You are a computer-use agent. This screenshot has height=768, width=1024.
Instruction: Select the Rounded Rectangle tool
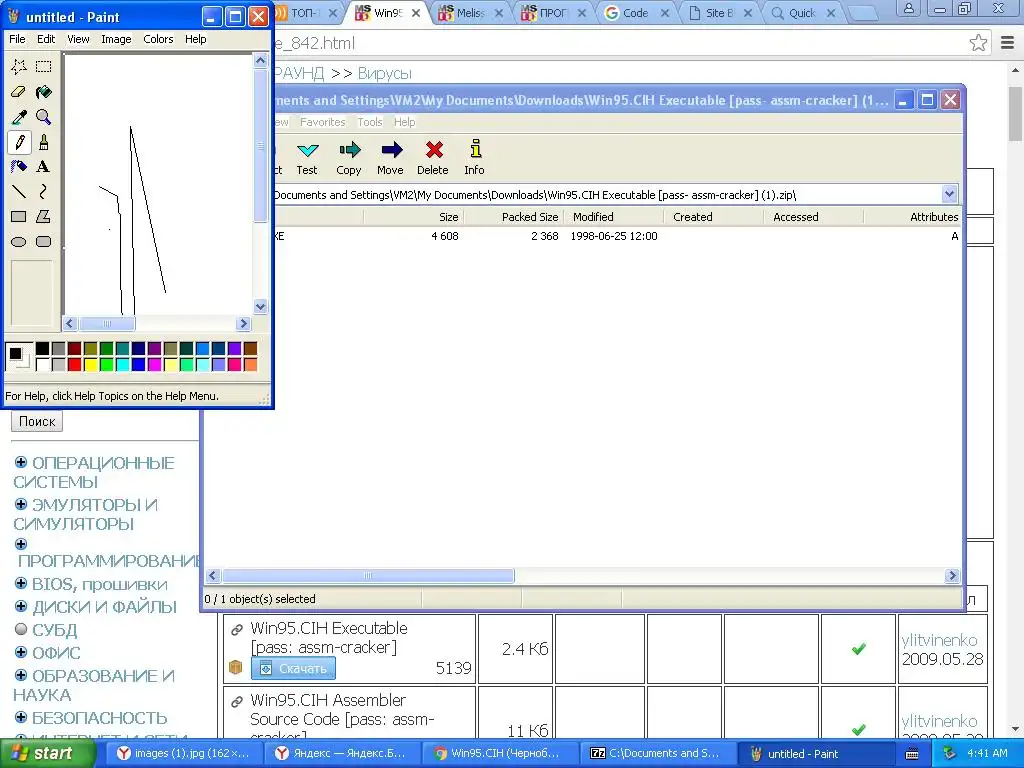(44, 242)
